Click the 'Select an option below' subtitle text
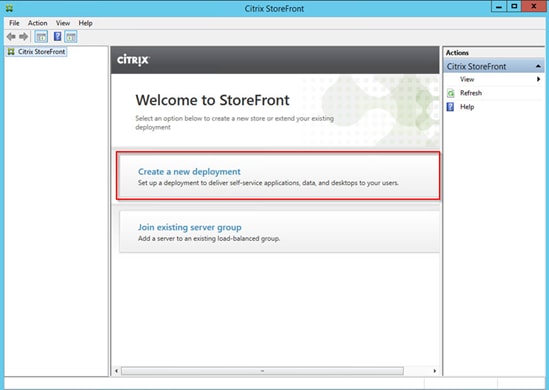The width and height of the screenshot is (549, 390). click(235, 123)
